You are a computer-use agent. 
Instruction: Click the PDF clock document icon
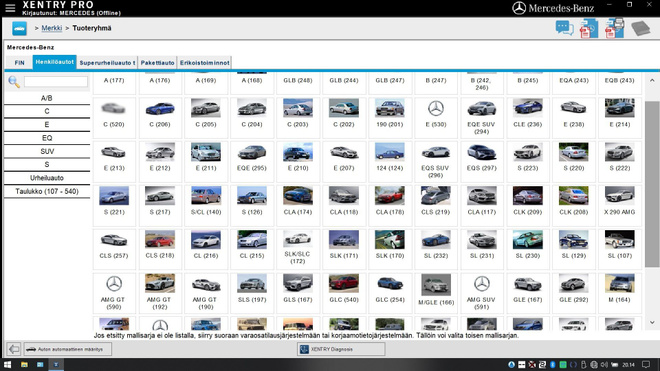[589, 28]
